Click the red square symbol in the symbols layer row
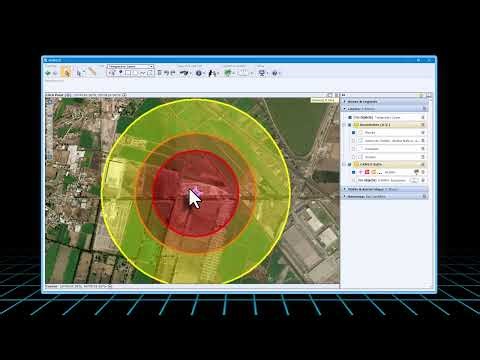480x360 pixels. tap(367, 172)
